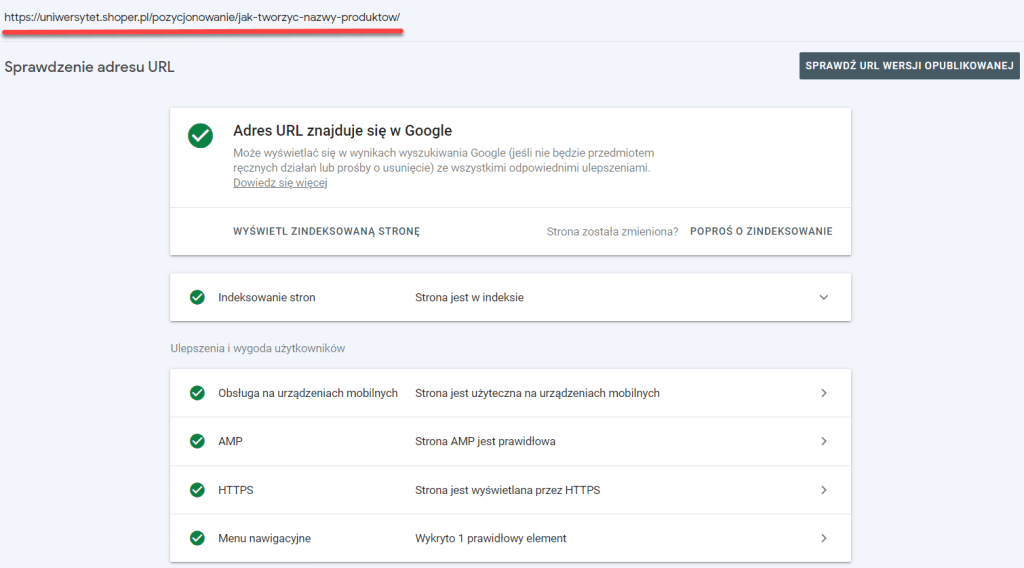Request indexing with 'Poproś o zindeksowanie'
This screenshot has width=1024, height=568.
click(761, 231)
